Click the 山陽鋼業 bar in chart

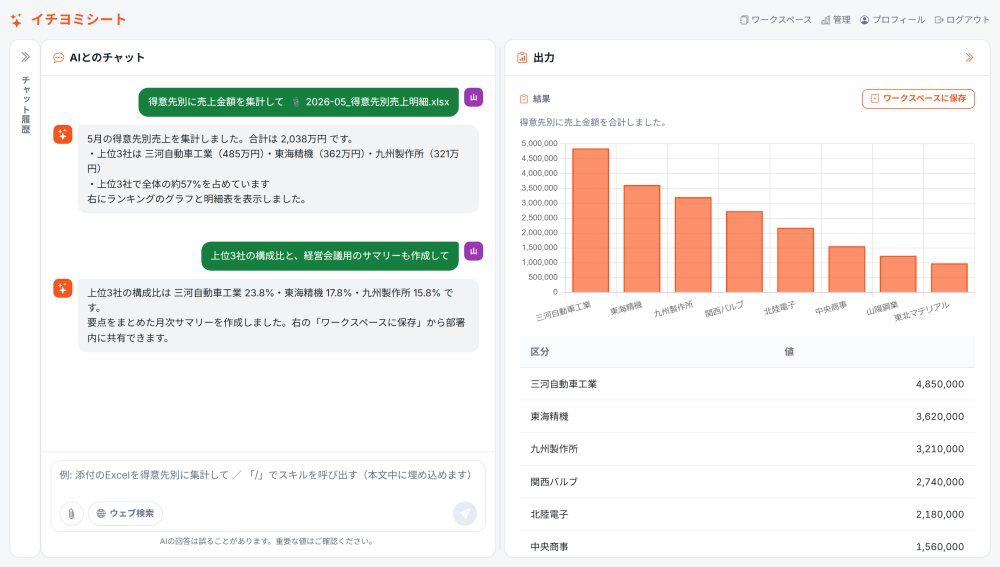point(898,274)
